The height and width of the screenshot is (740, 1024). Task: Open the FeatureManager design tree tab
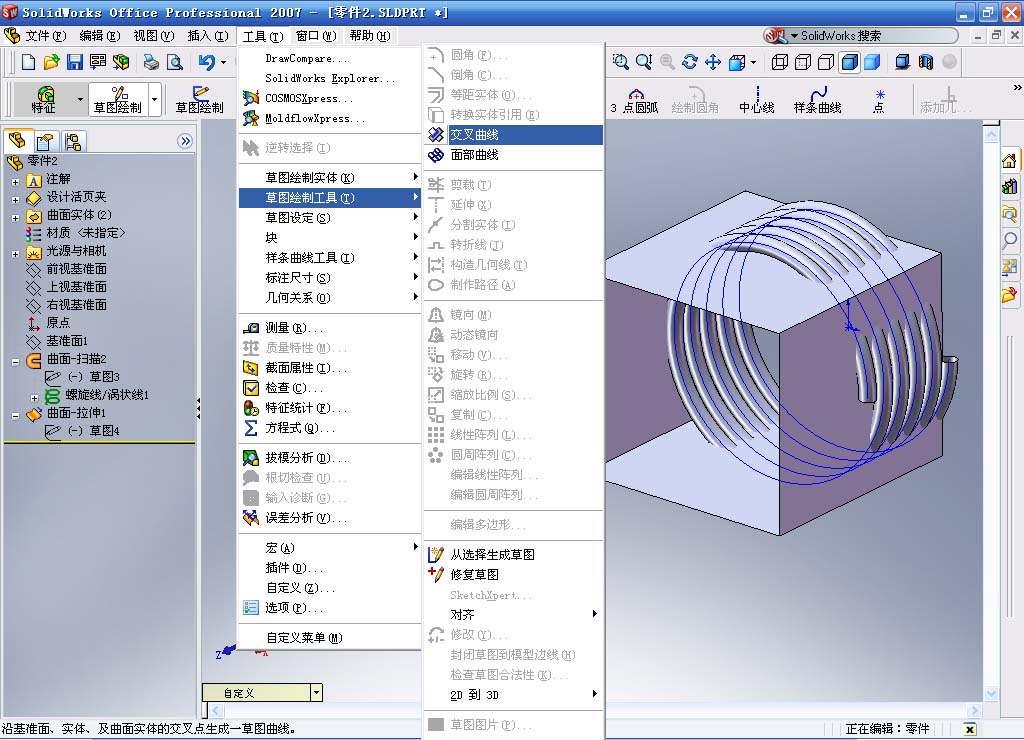click(18, 140)
